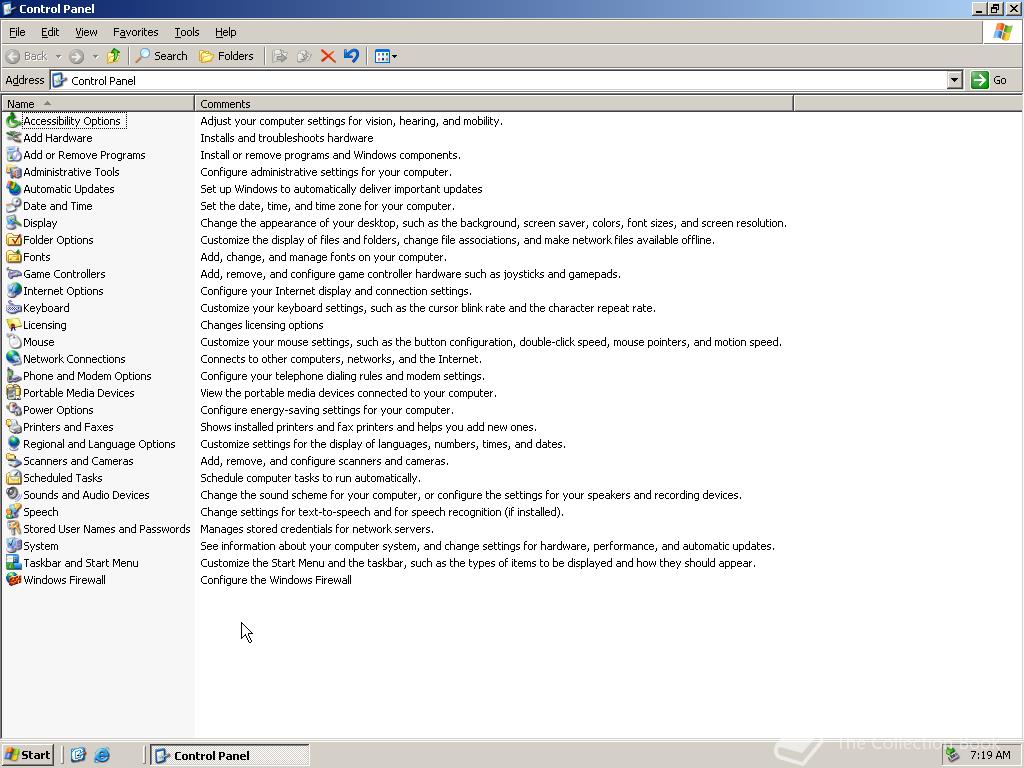Screen dimensions: 1024x768
Task: Select Stored User Names and Passwords label
Action: coord(106,529)
